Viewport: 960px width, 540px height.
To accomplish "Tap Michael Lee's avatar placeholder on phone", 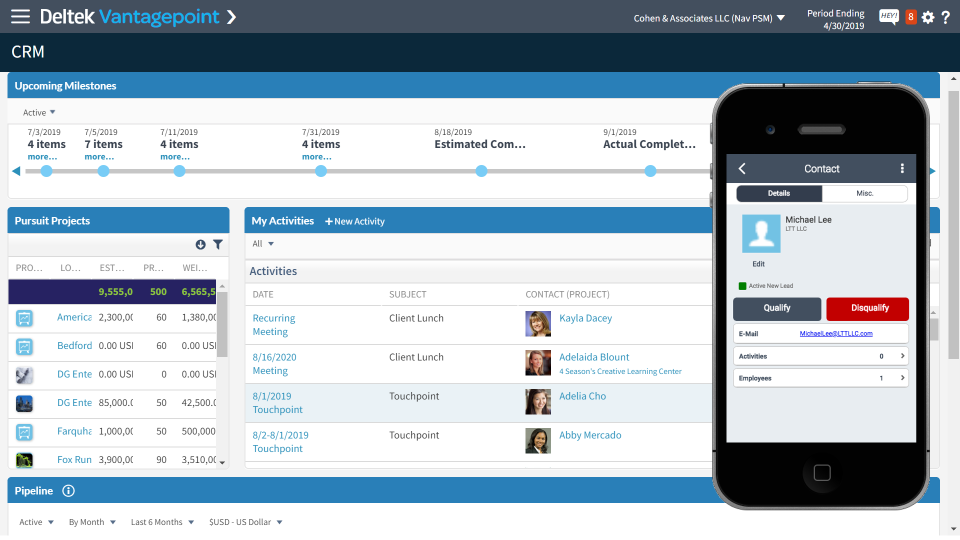I will pyautogui.click(x=761, y=233).
